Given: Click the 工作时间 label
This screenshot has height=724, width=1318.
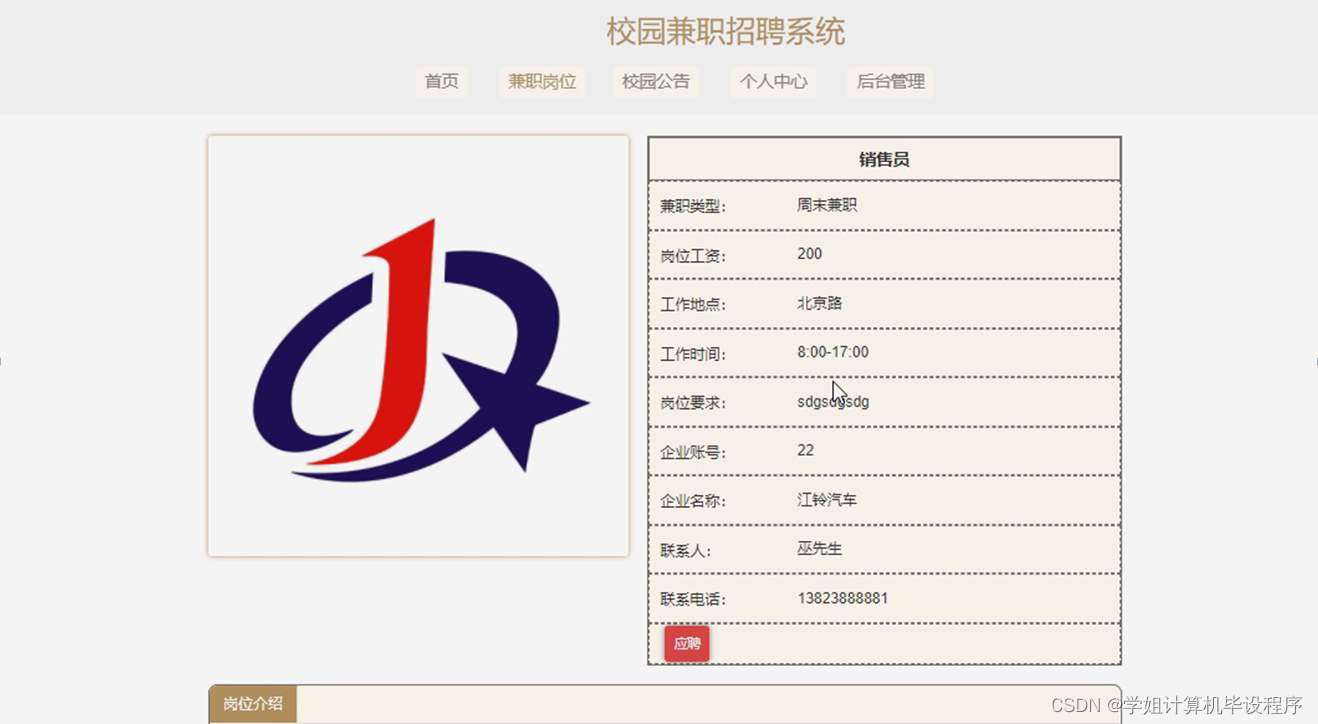Looking at the screenshot, I should pyautogui.click(x=692, y=354).
